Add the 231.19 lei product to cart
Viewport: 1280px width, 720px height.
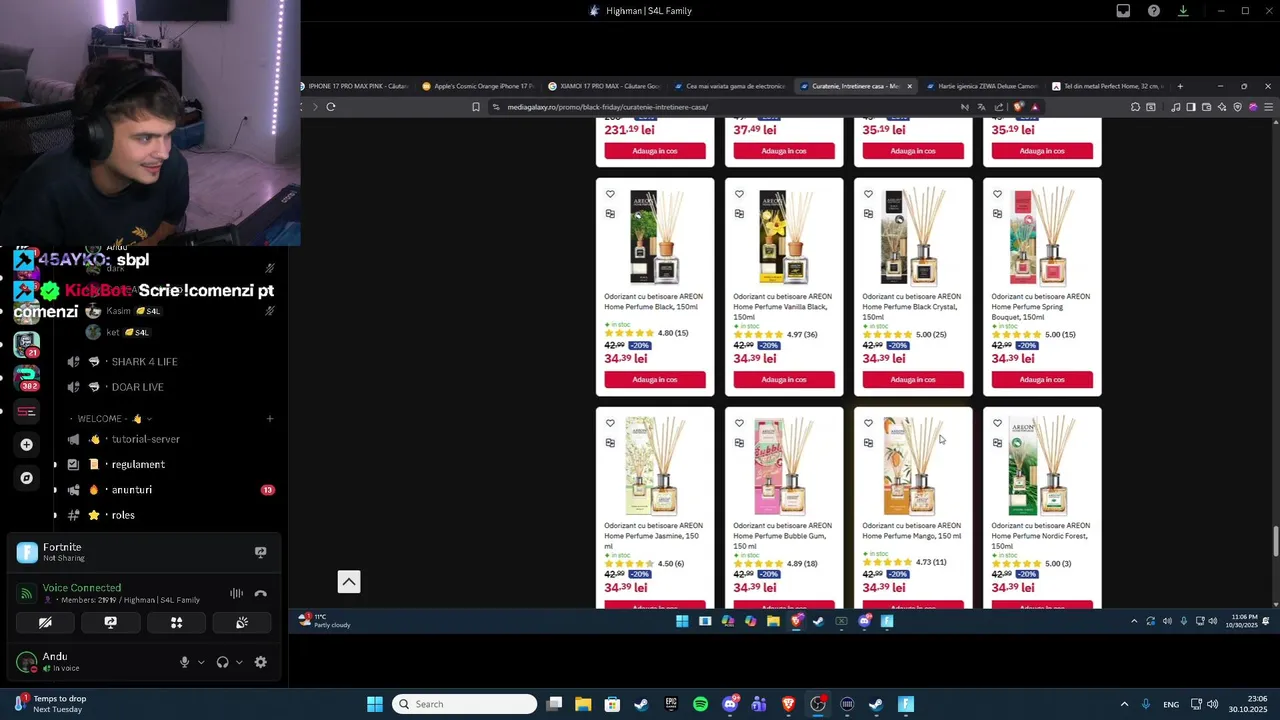655,151
